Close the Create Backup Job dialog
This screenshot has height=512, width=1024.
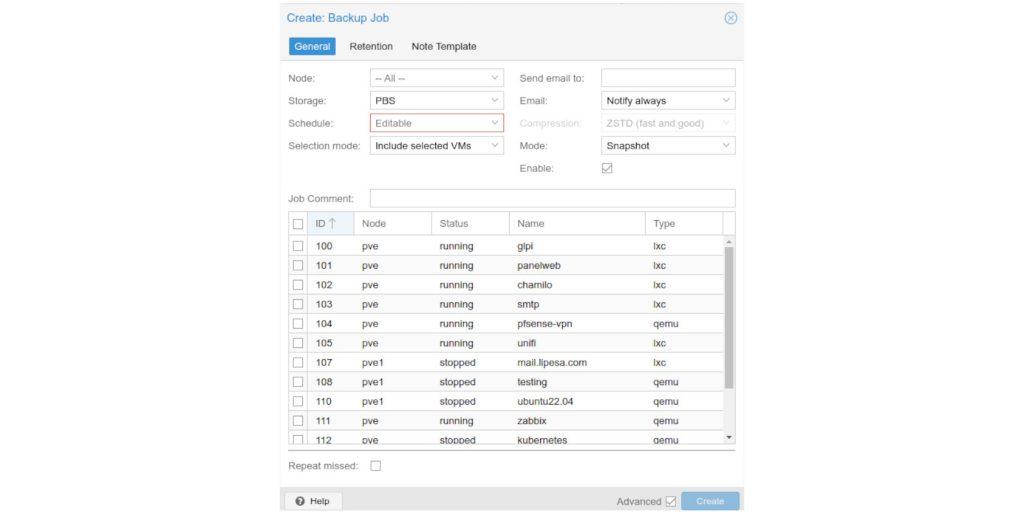[731, 18]
